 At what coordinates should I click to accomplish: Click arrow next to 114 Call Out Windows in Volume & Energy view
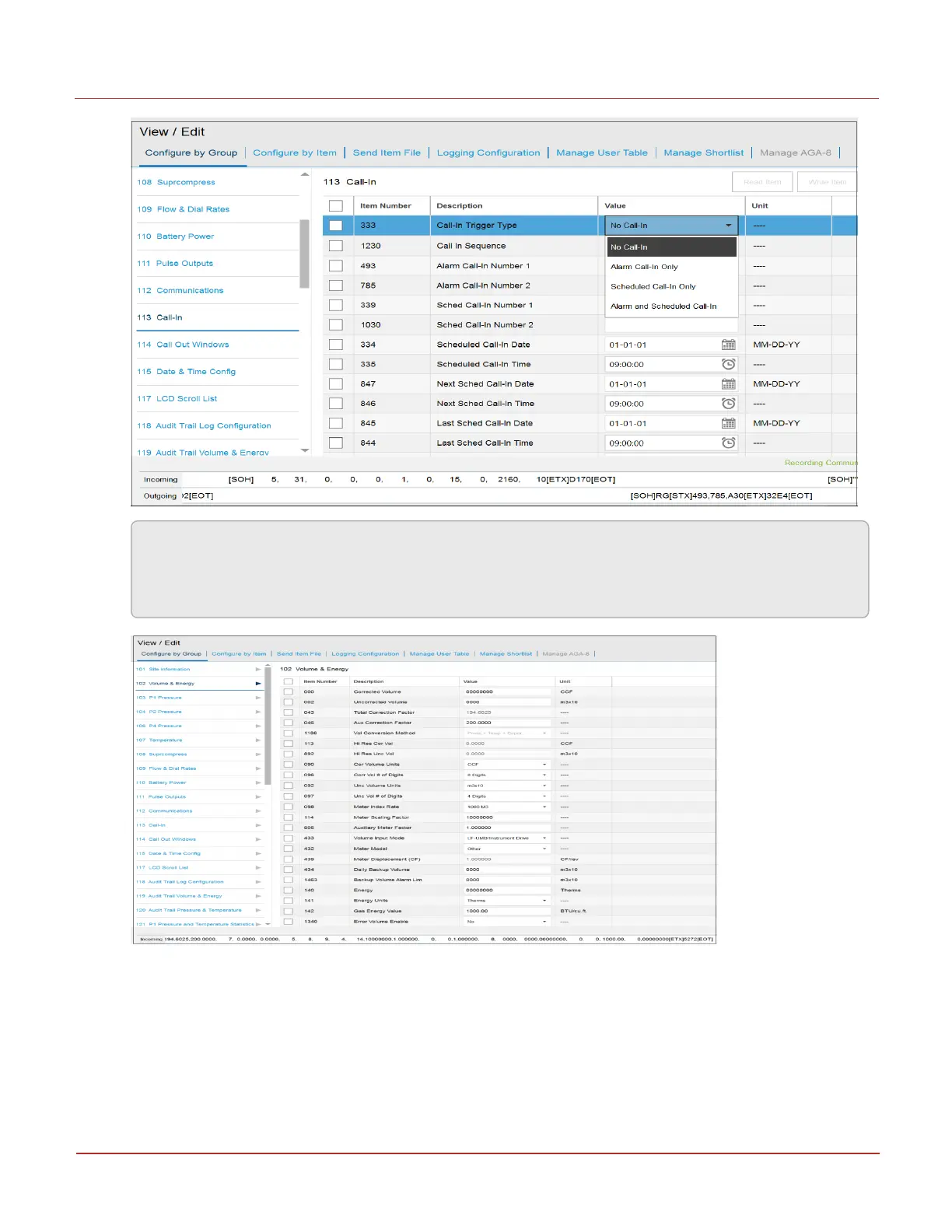tap(258, 839)
